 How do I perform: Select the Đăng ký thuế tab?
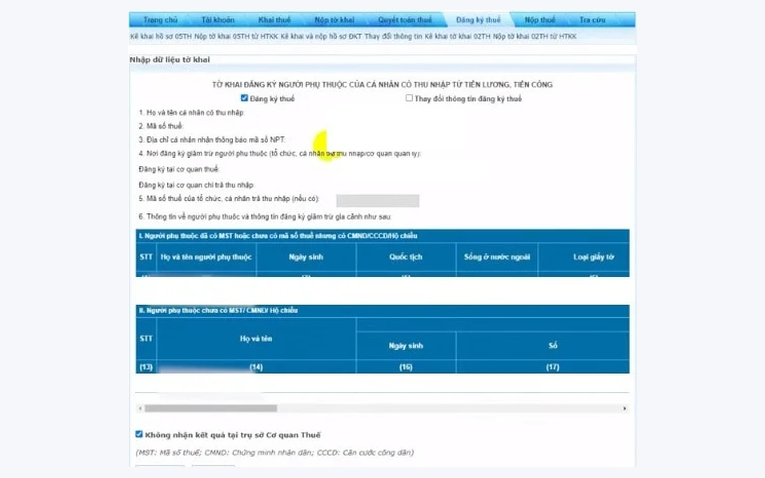tap(478, 20)
